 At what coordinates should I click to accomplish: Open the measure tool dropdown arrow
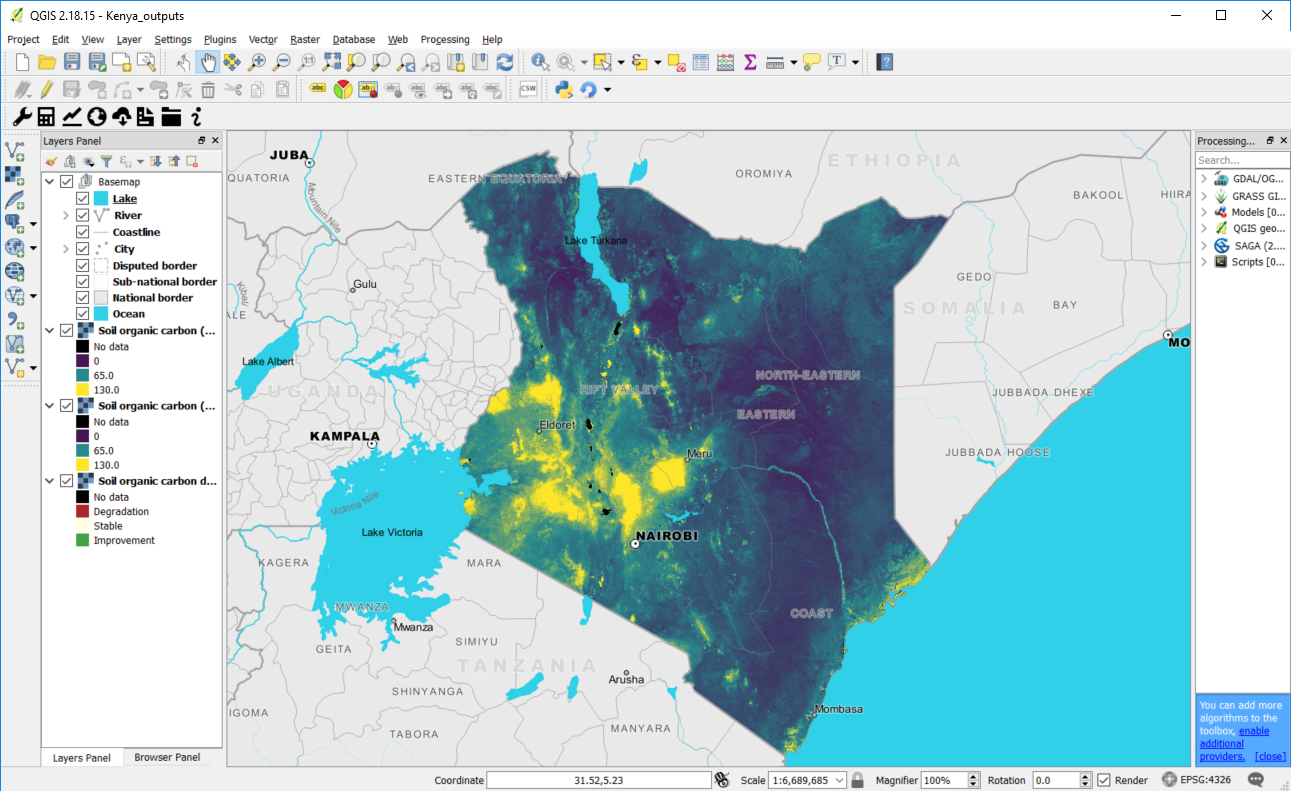[793, 62]
